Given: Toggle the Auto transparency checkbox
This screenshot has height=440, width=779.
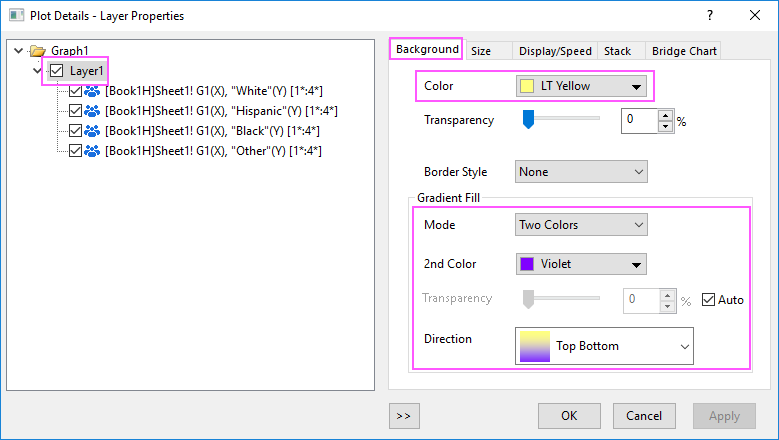Looking at the screenshot, I should (x=708, y=299).
